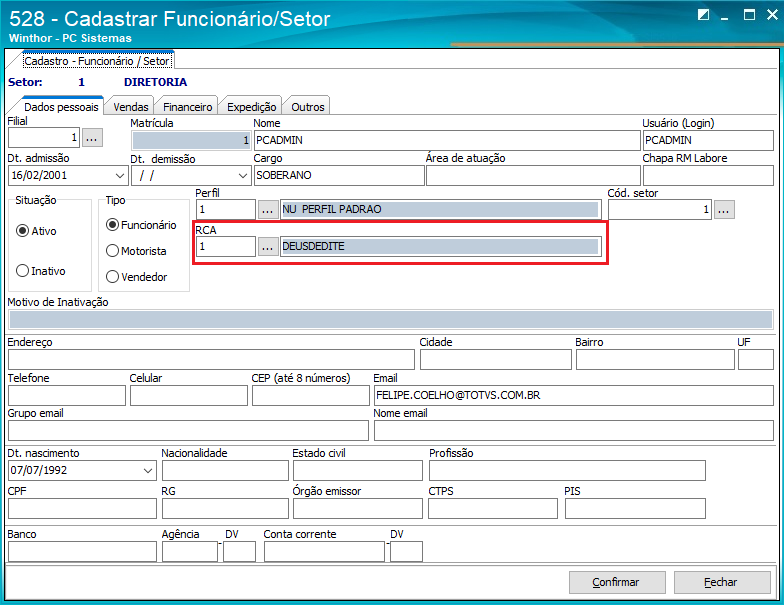The image size is (784, 605).
Task: Maximize the Cadastrar Funcionário window
Action: pyautogui.click(x=749, y=14)
